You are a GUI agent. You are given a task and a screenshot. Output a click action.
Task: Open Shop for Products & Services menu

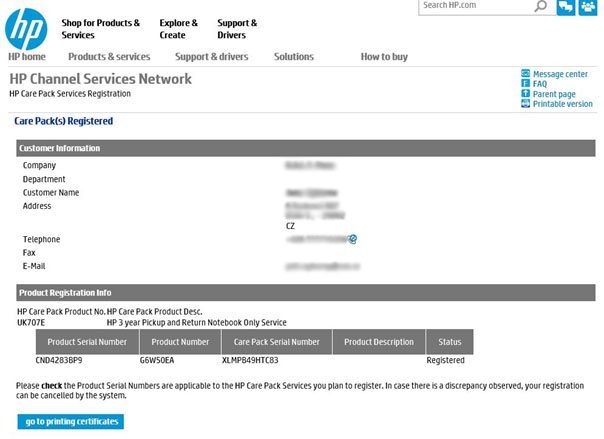pyautogui.click(x=101, y=29)
